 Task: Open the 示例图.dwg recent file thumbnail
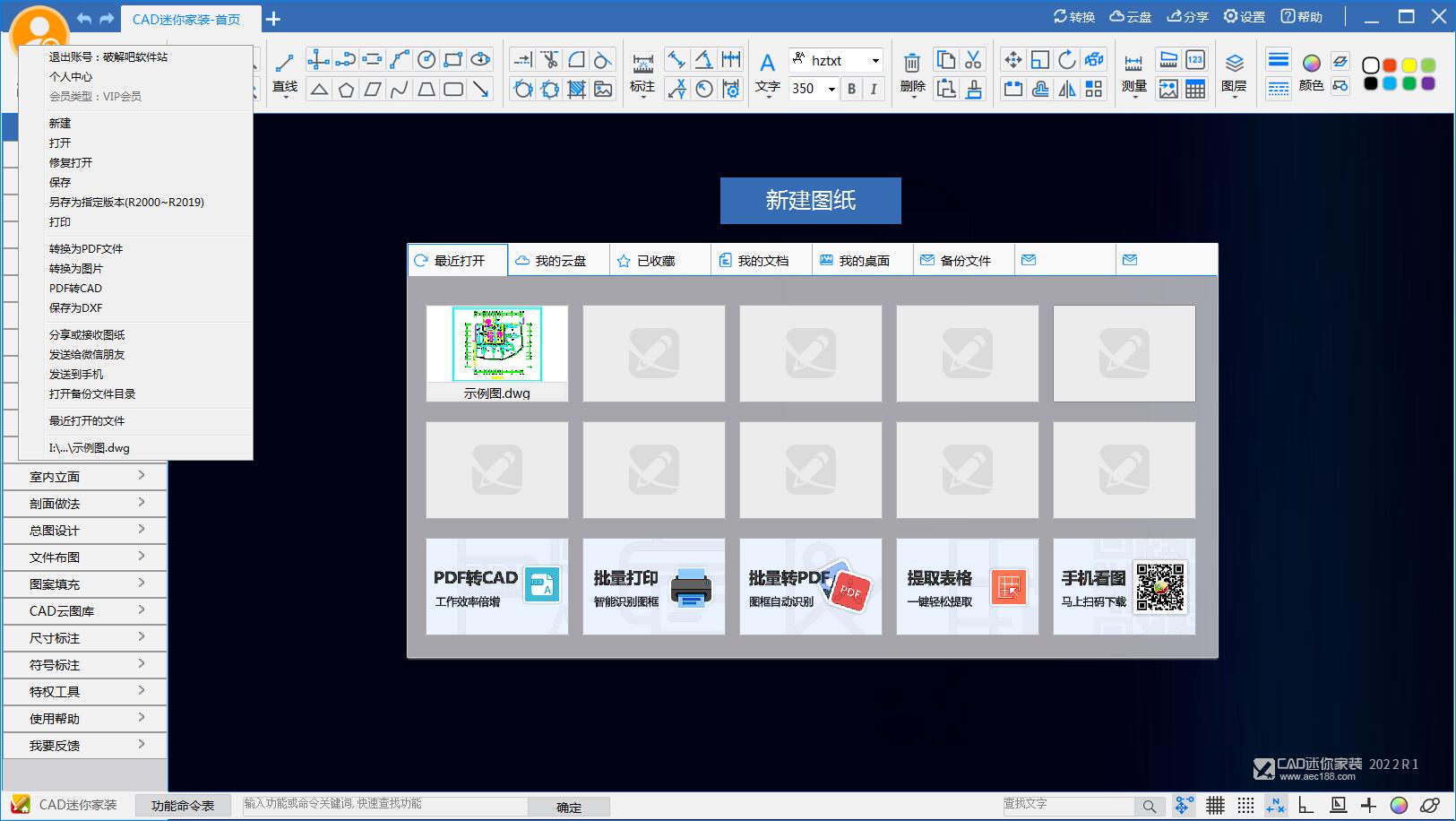(x=497, y=353)
